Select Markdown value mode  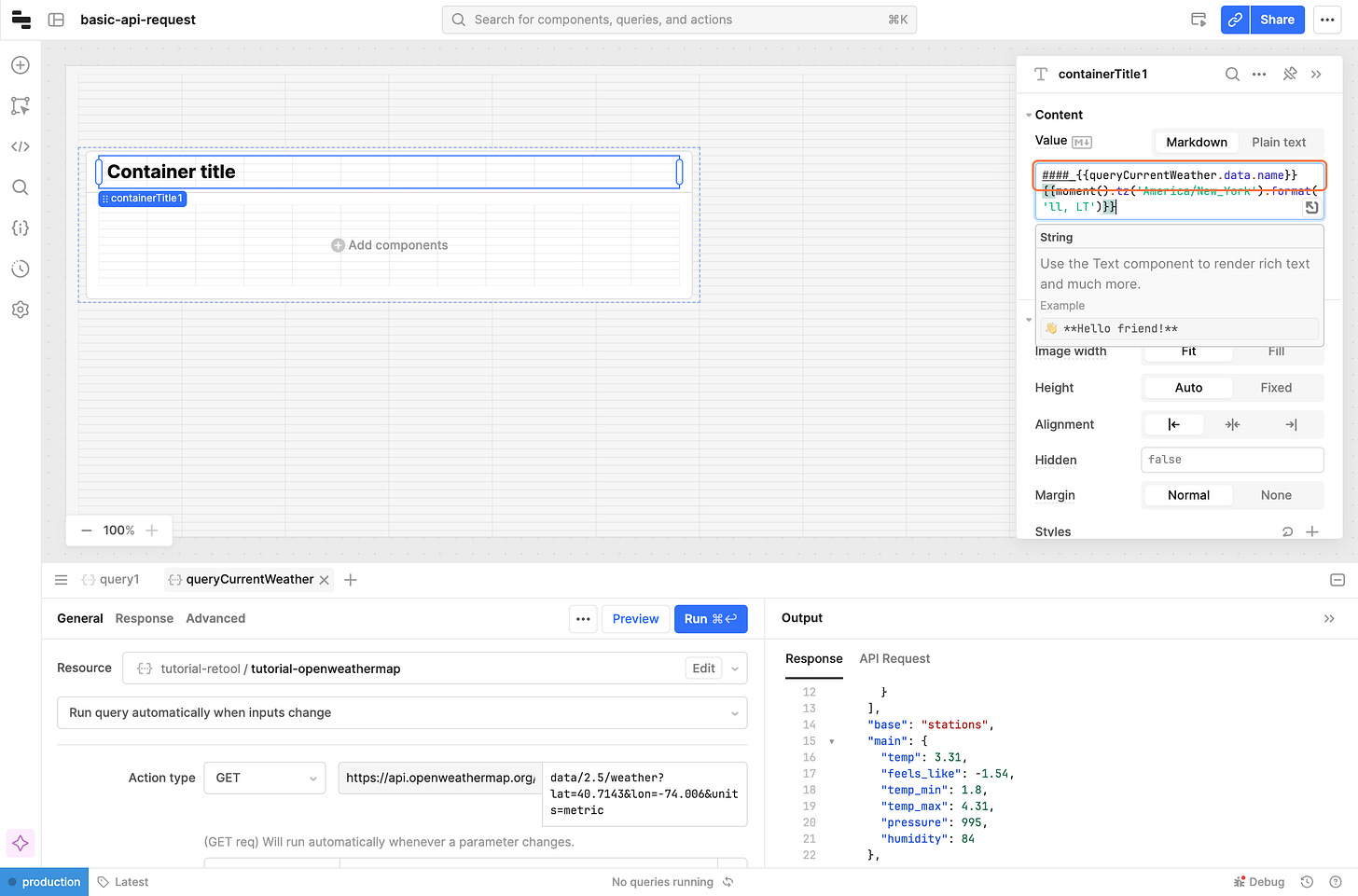(x=1197, y=143)
